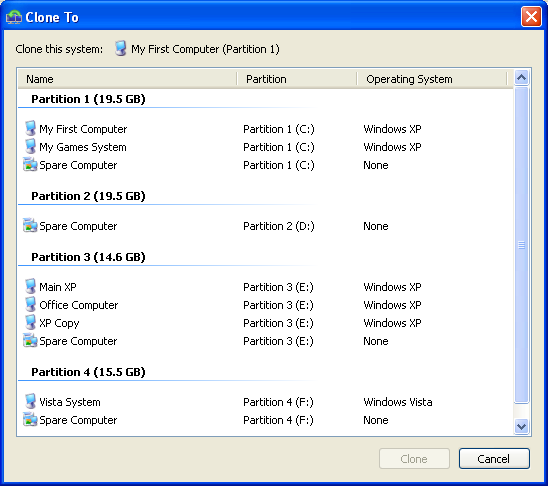Click the Clone button
Viewport: 548px width, 486px height.
pyautogui.click(x=414, y=458)
